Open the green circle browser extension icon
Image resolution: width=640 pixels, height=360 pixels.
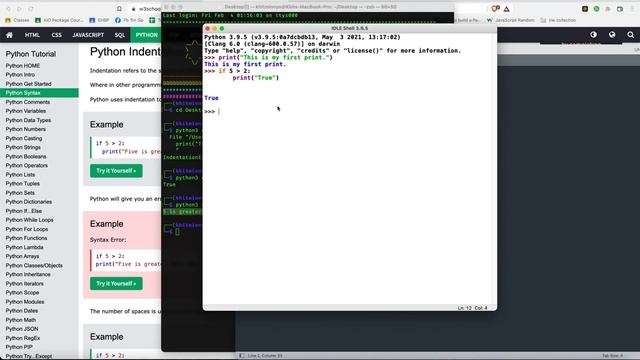coord(596,9)
